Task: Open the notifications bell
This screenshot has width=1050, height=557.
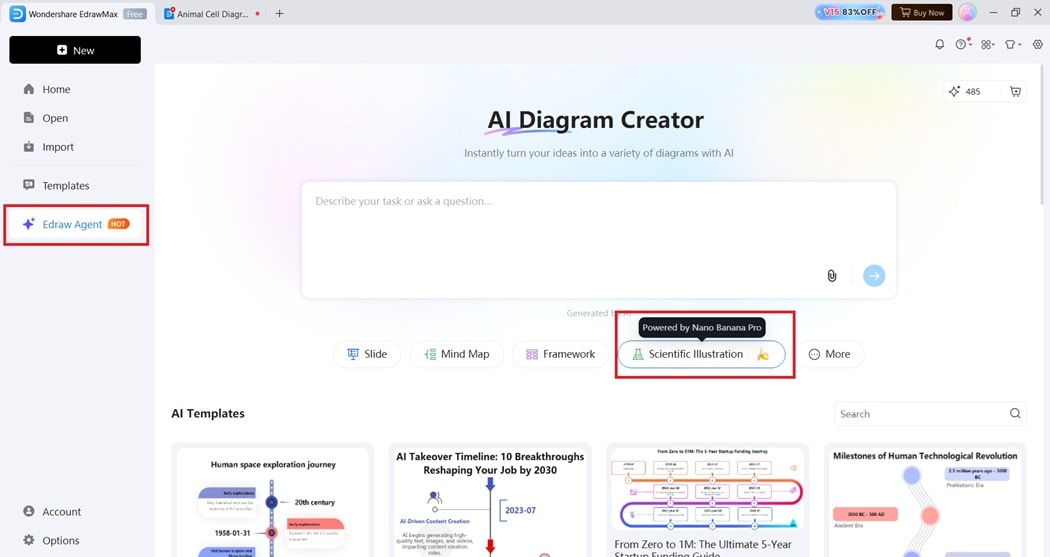Action: pos(940,44)
